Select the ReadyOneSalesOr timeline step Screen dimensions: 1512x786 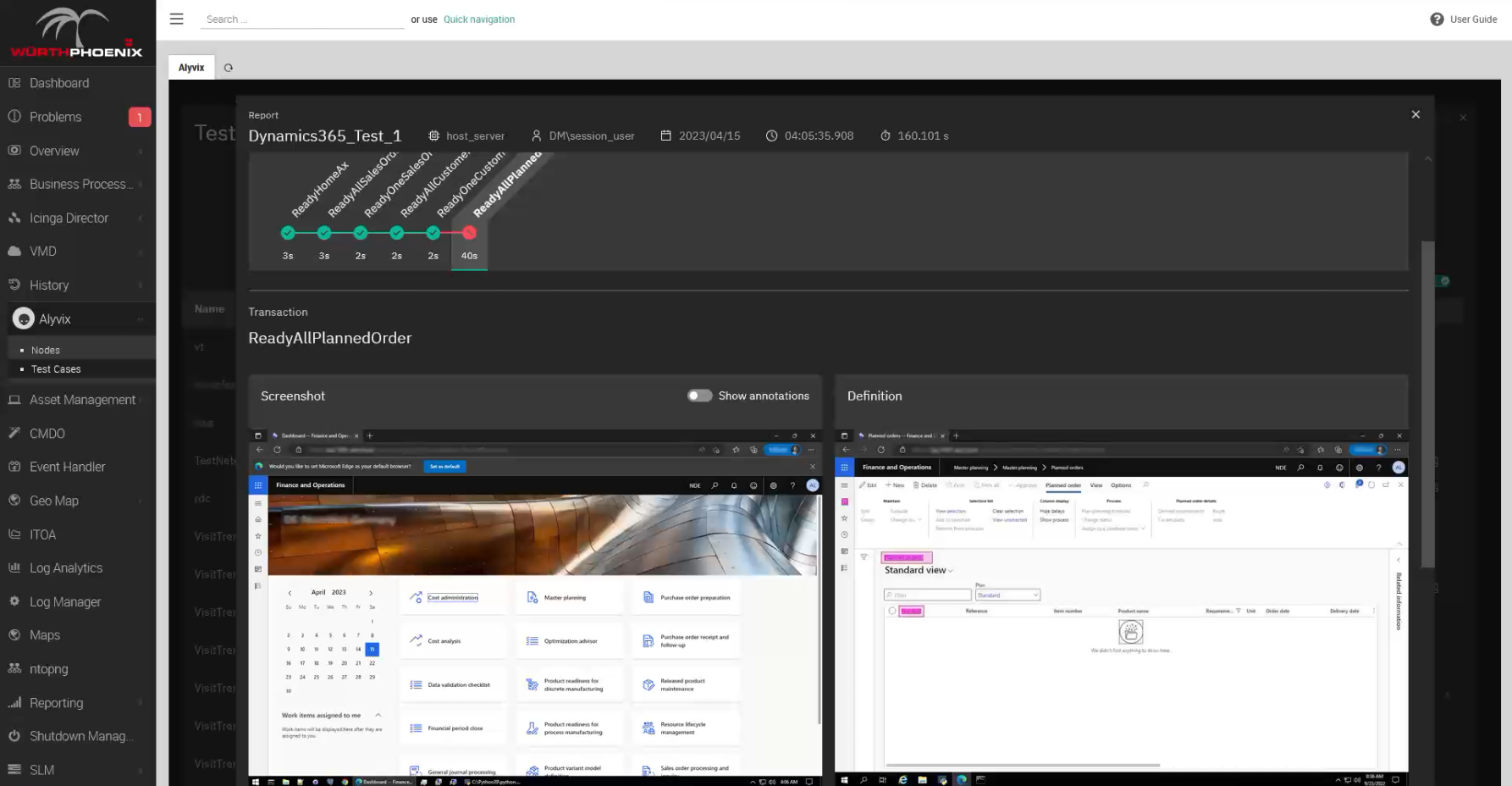[x=361, y=233]
